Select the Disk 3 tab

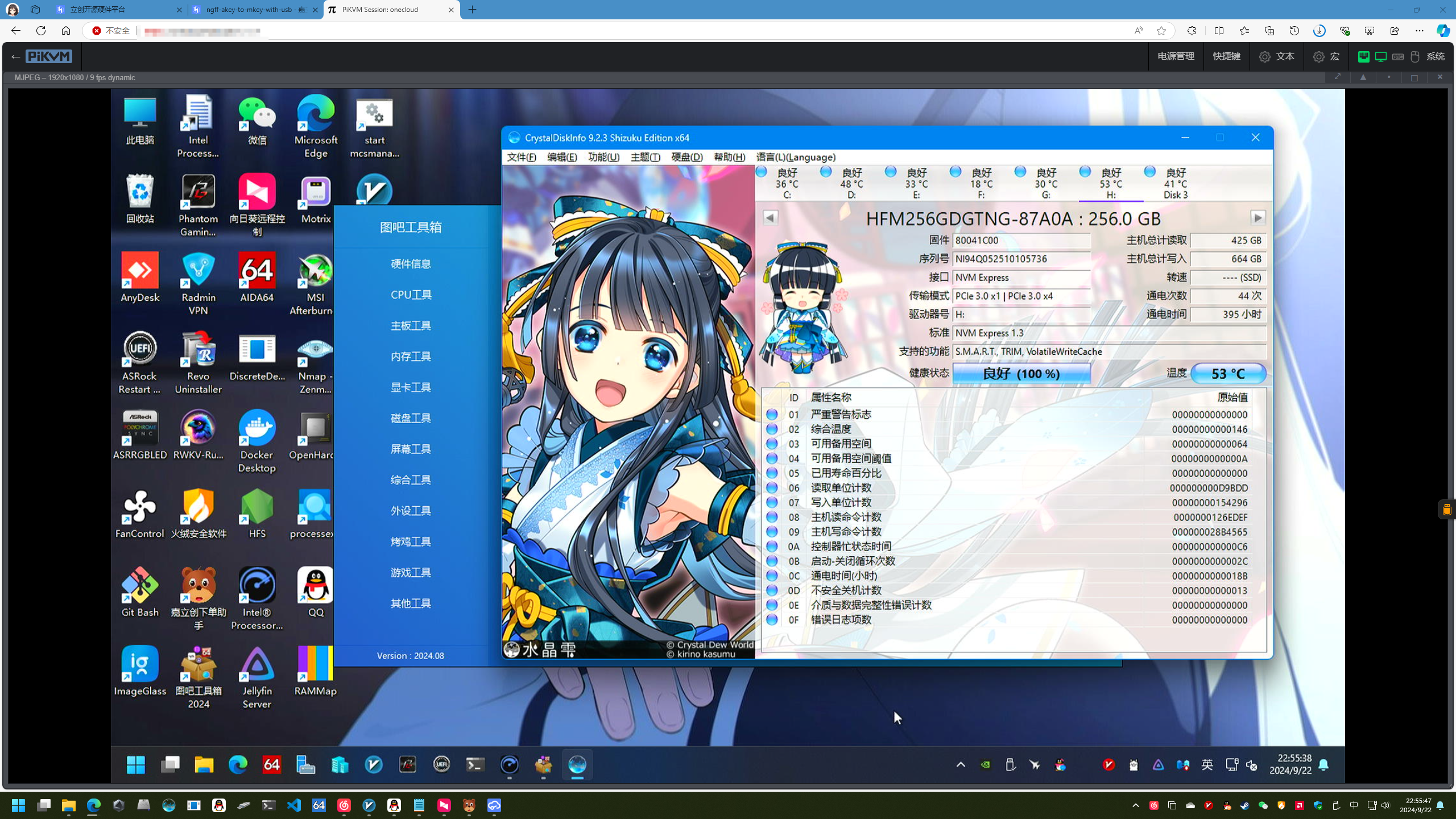click(1176, 183)
